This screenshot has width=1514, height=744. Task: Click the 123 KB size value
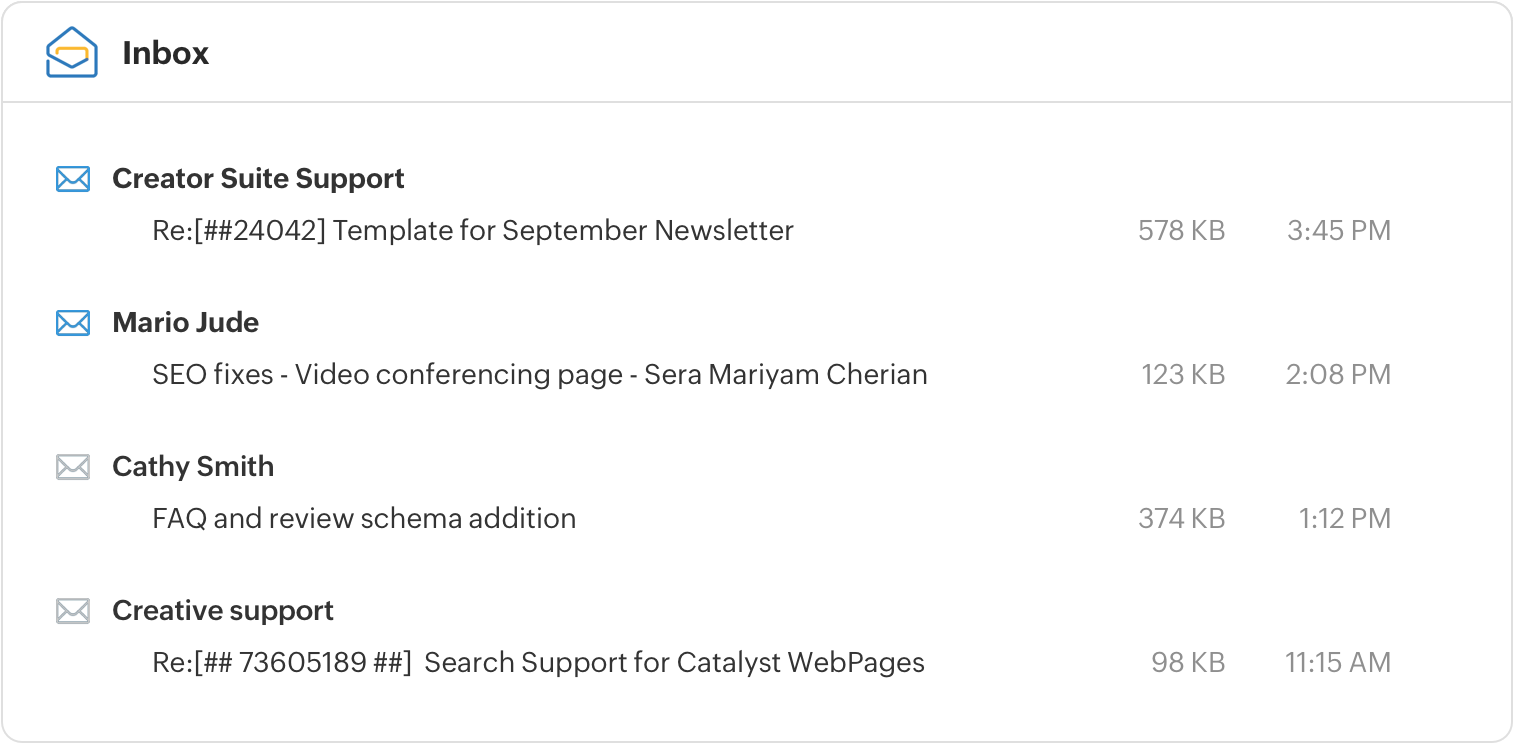(1183, 375)
